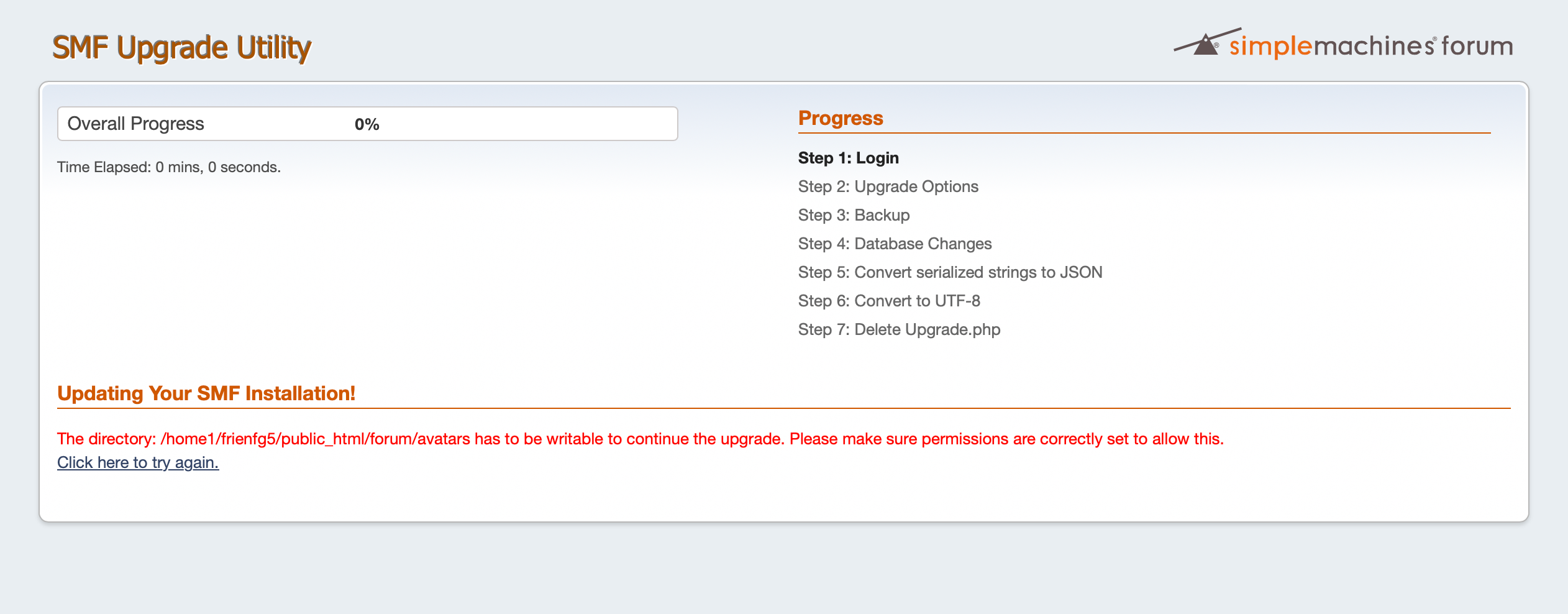Click the Time Elapsed text
The image size is (1568, 614).
[x=169, y=167]
